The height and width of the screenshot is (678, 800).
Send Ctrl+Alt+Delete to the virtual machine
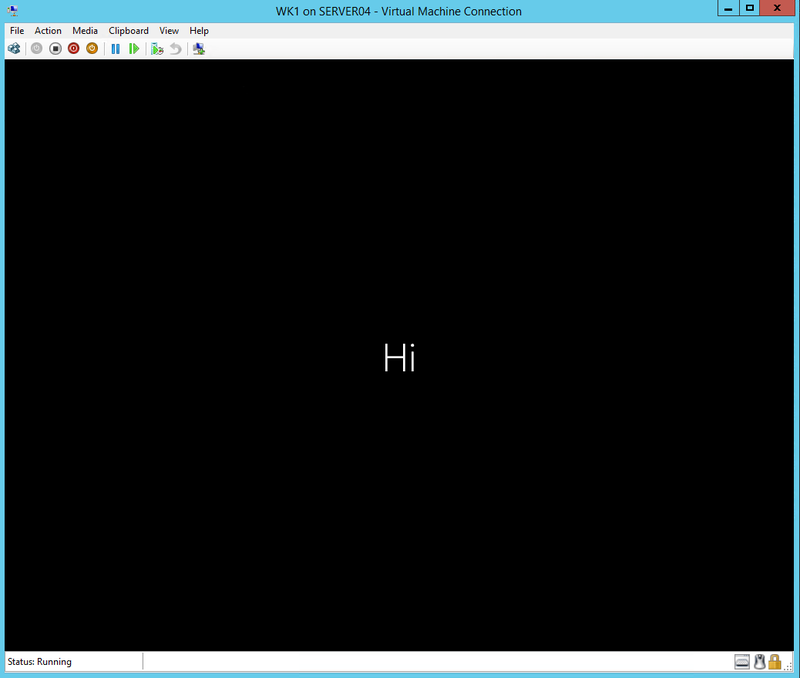point(14,48)
